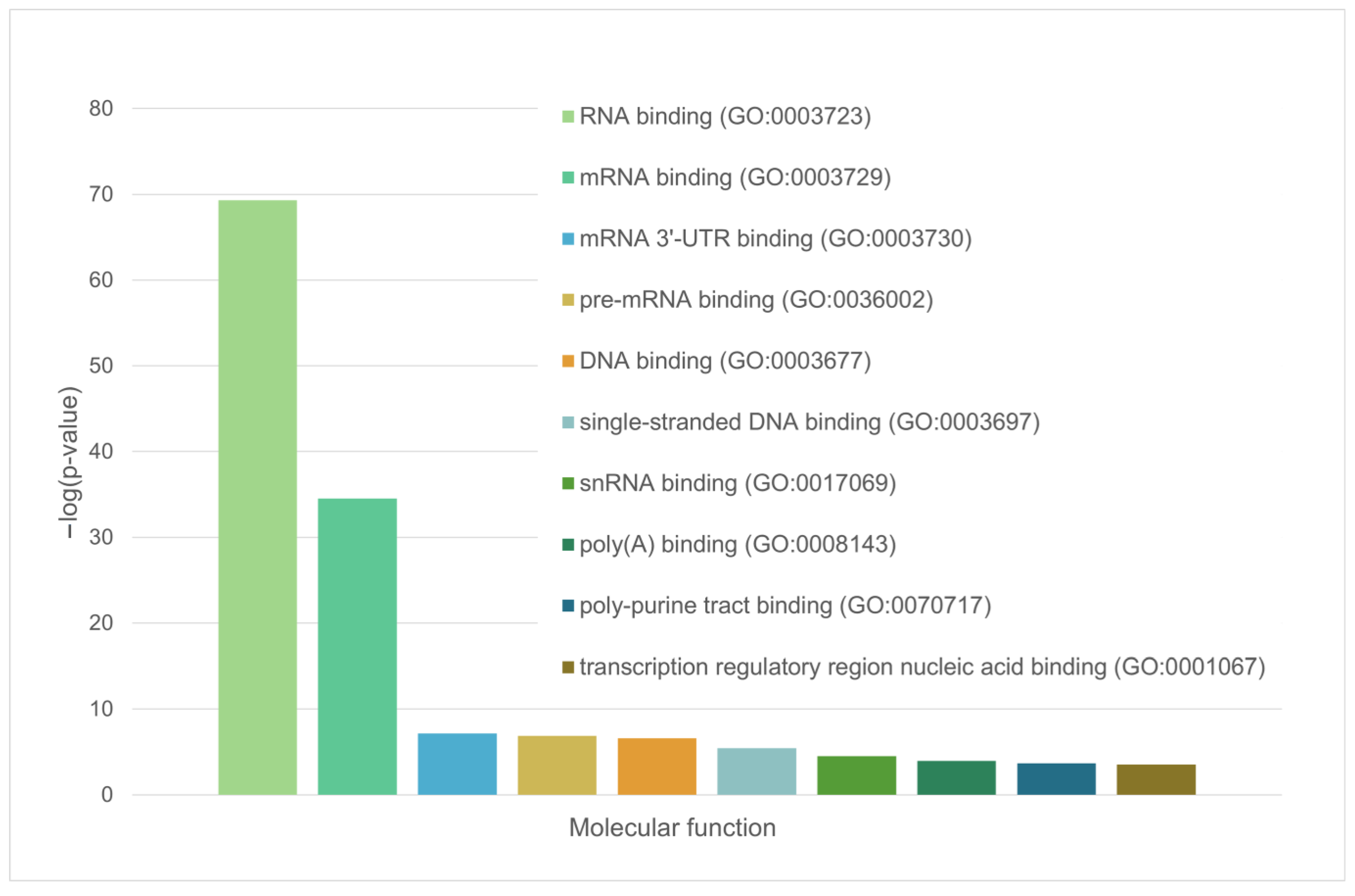
Task: Click the DNA binding legend swatch
Action: click(567, 361)
